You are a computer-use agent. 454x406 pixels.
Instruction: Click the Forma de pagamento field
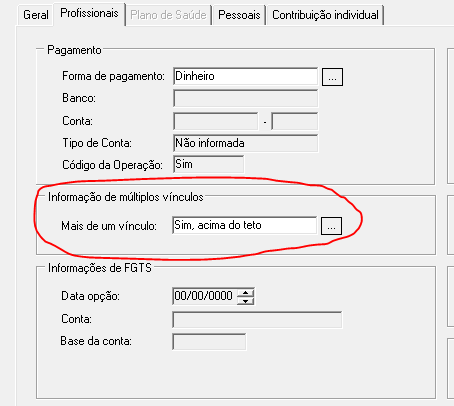(245, 76)
